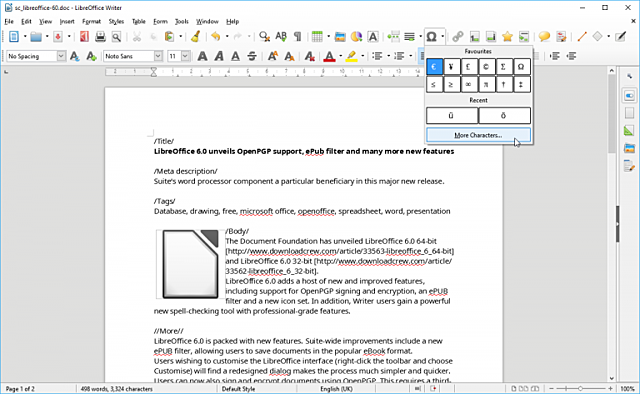Open the No Spacing paragraph style dropdown

pos(61,56)
